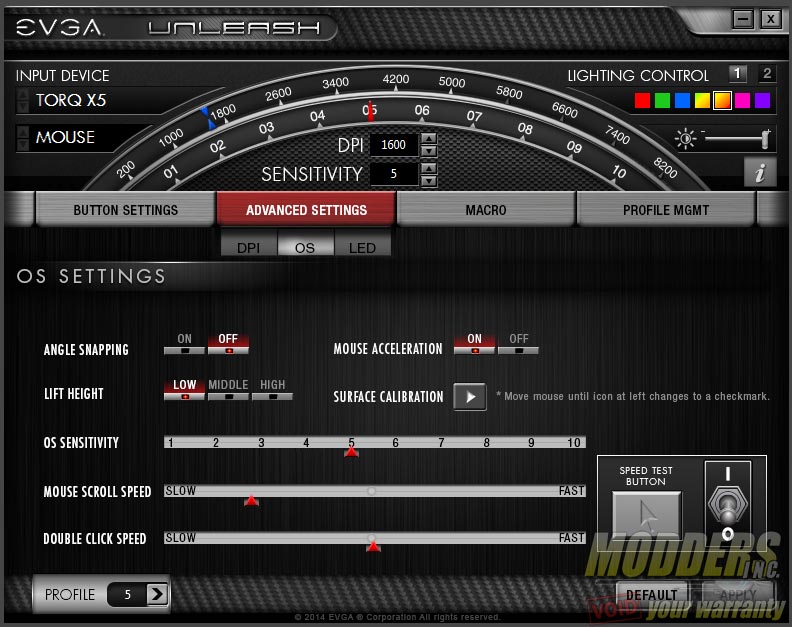Click the speed test cursor button
This screenshot has height=627, width=792.
[x=647, y=516]
